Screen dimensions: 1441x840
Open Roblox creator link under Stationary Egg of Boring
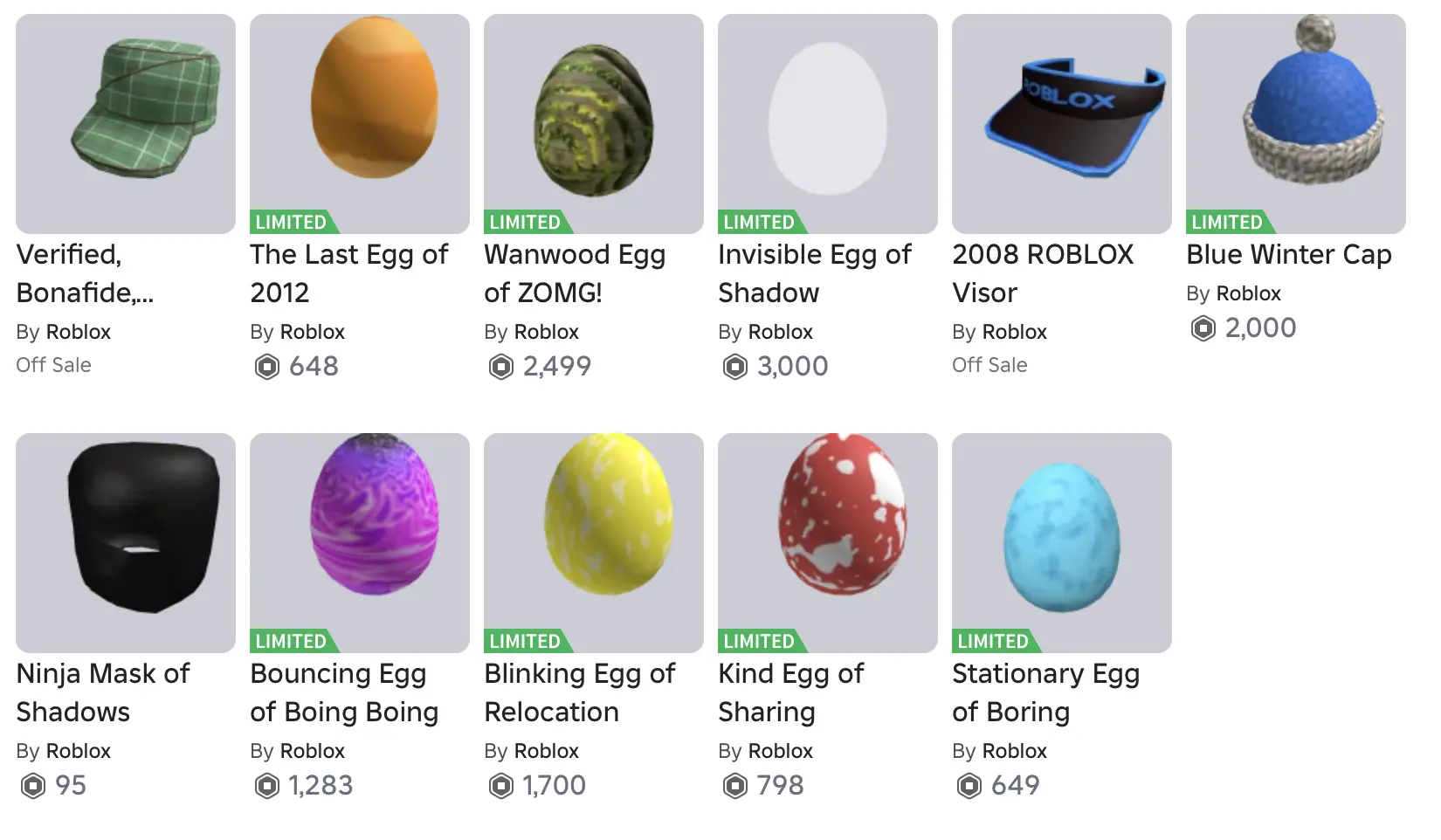[x=1014, y=751]
